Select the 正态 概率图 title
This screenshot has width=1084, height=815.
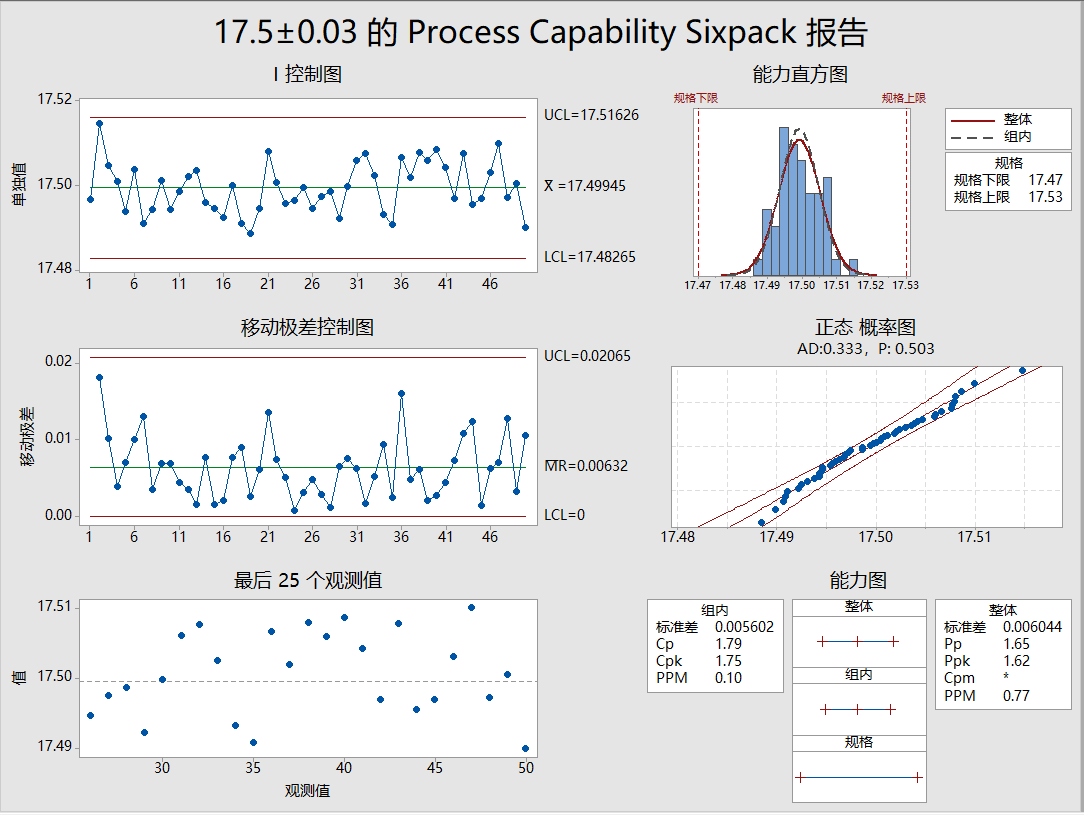[865, 328]
